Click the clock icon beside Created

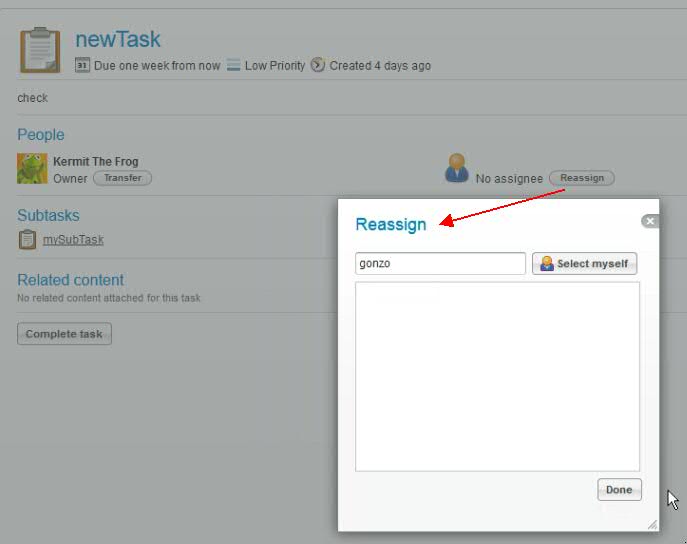tap(318, 65)
